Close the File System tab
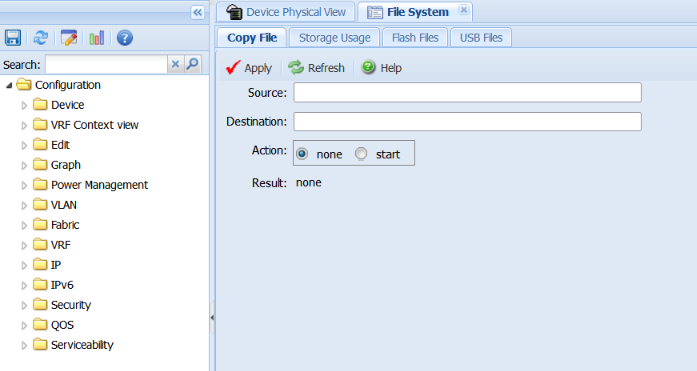 464,9
